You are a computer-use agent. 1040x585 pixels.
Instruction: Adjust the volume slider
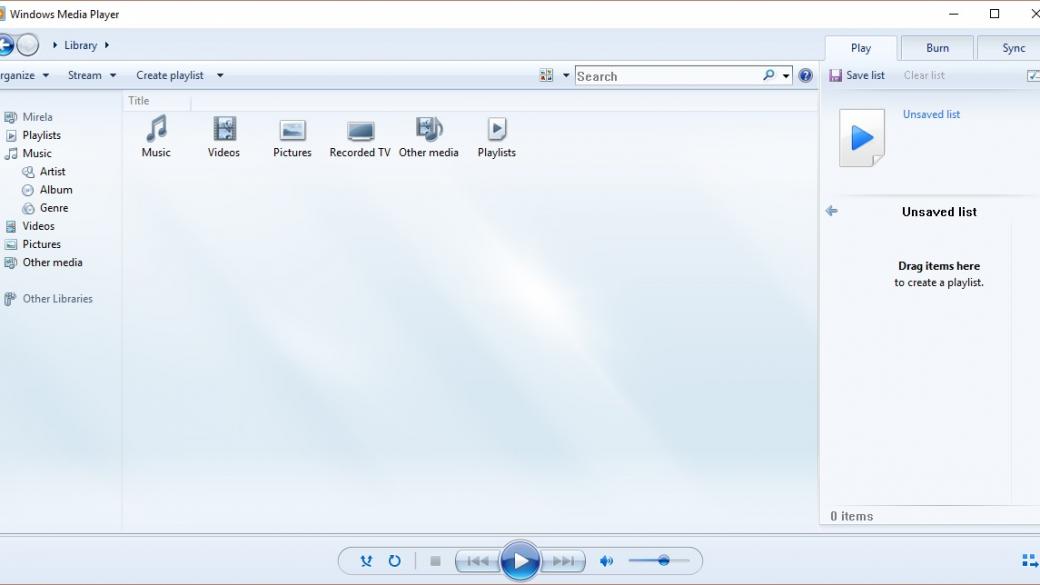[x=659, y=561]
